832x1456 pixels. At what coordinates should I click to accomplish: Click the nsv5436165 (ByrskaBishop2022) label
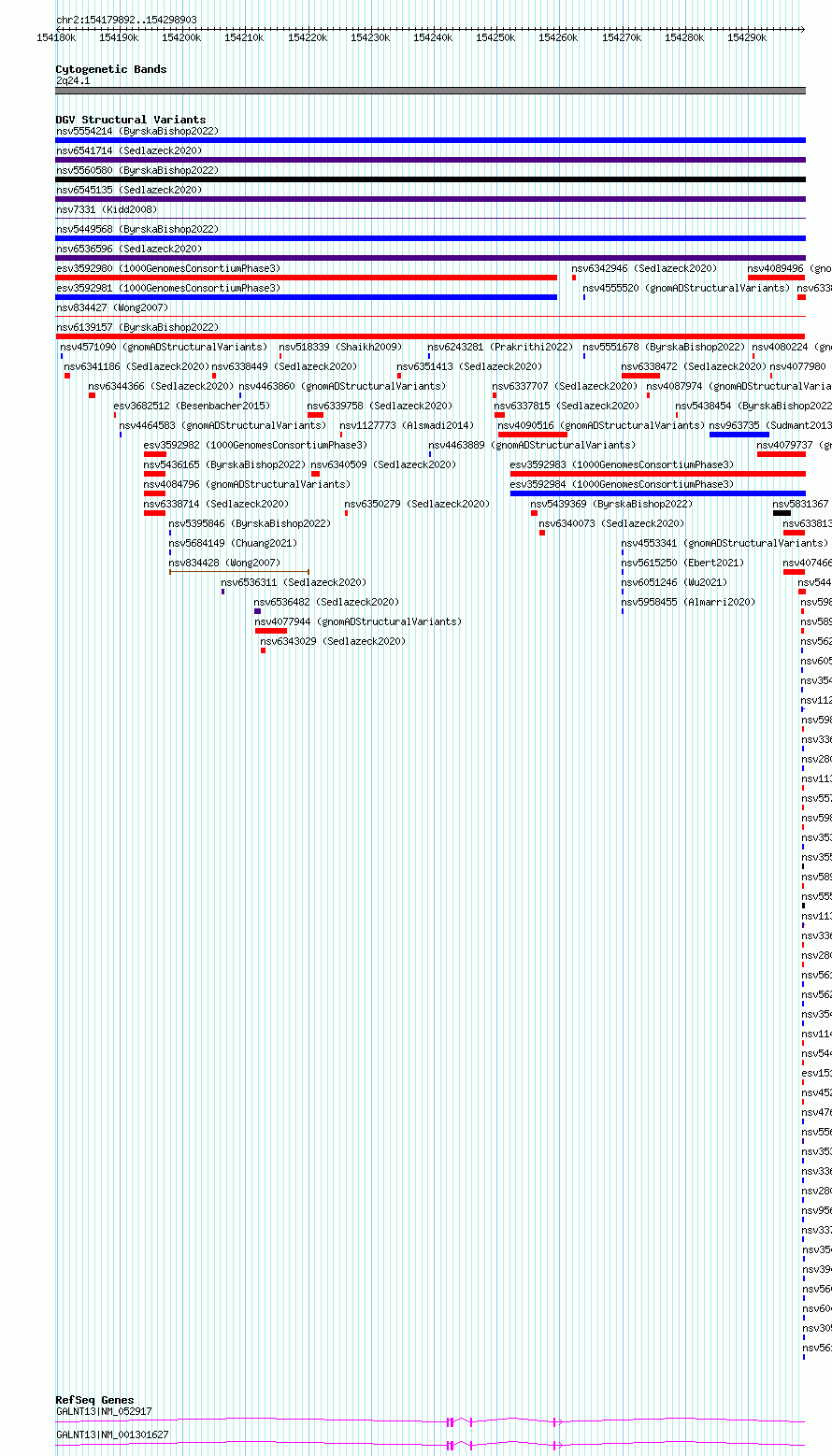point(224,465)
